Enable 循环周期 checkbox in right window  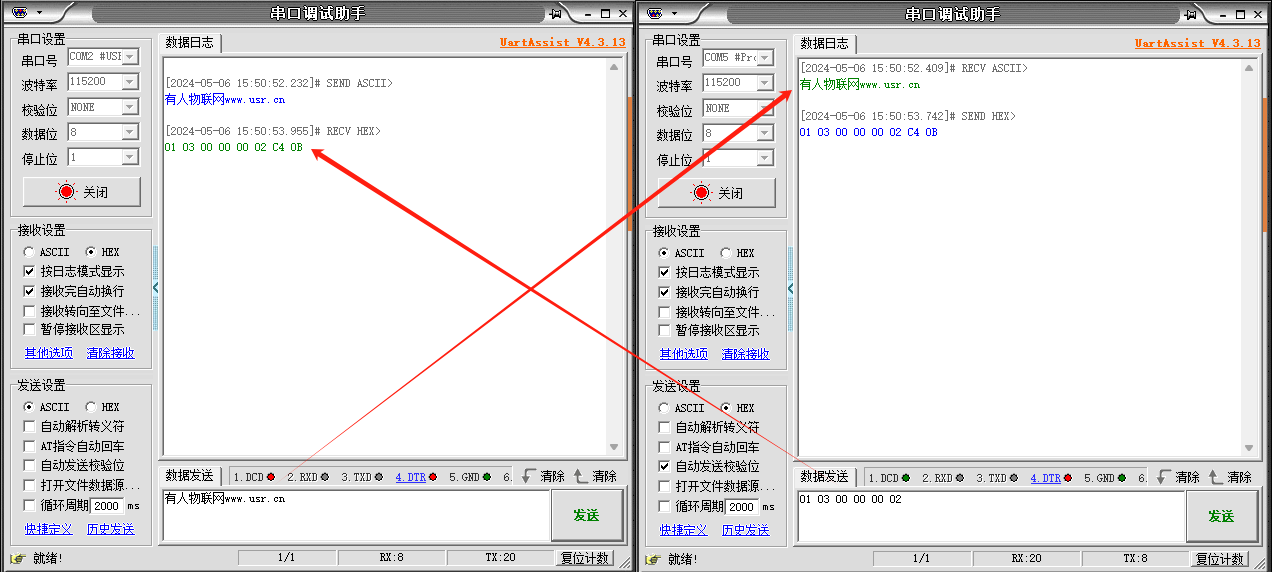664,506
